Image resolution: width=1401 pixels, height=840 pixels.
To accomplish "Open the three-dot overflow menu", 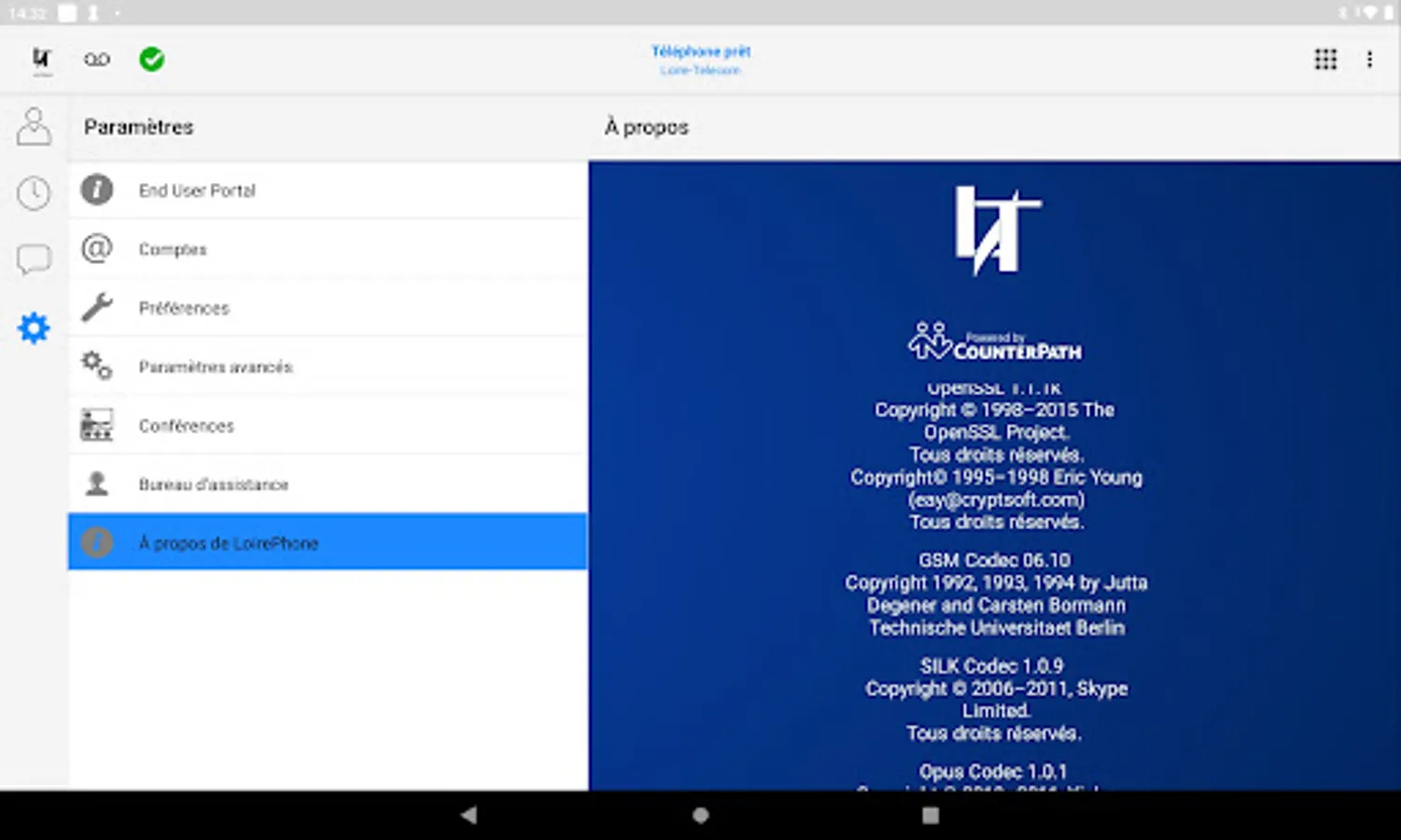I will (x=1369, y=60).
